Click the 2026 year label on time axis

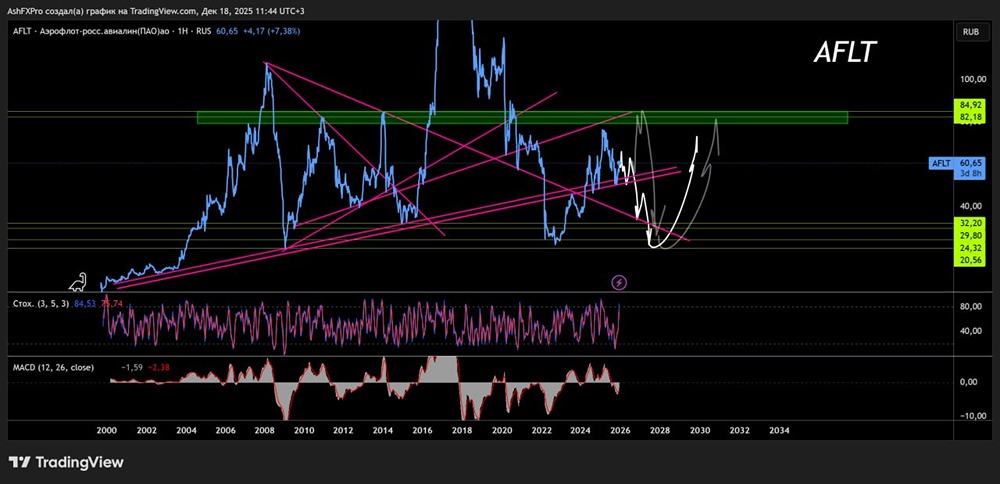[621, 430]
